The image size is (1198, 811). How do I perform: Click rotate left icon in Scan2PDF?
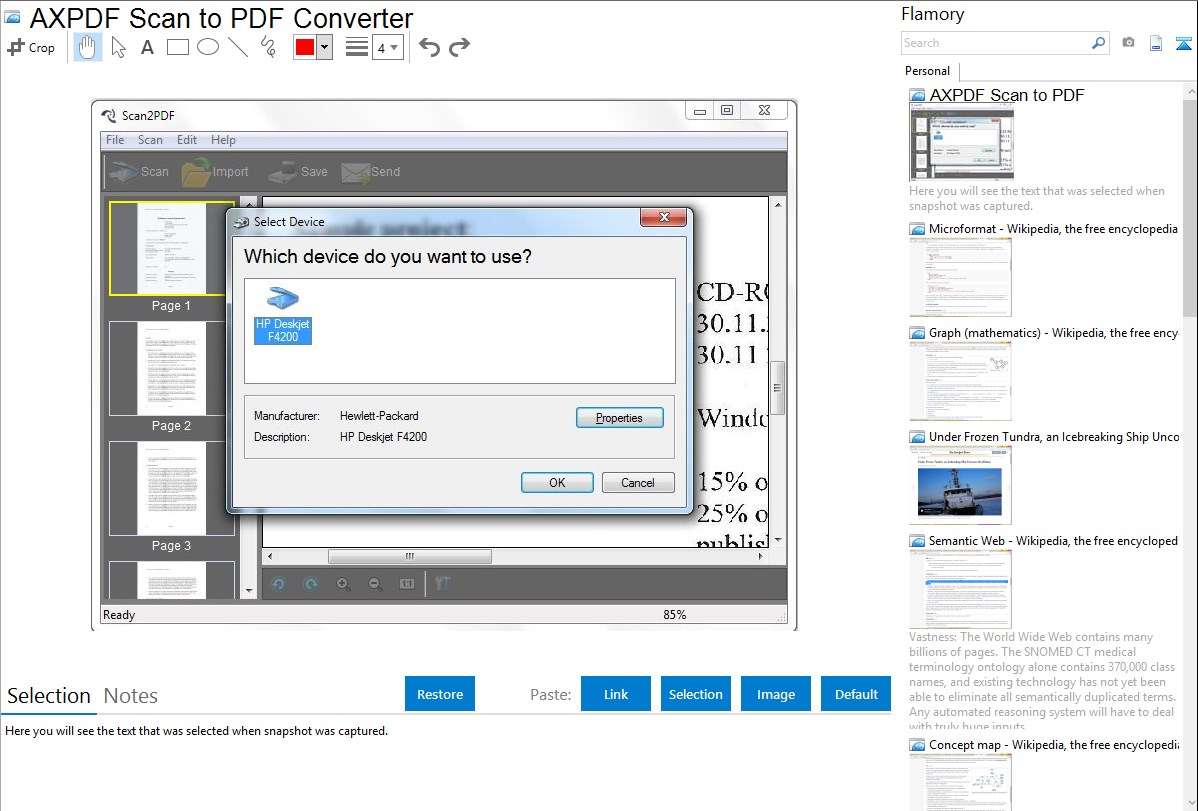point(278,584)
